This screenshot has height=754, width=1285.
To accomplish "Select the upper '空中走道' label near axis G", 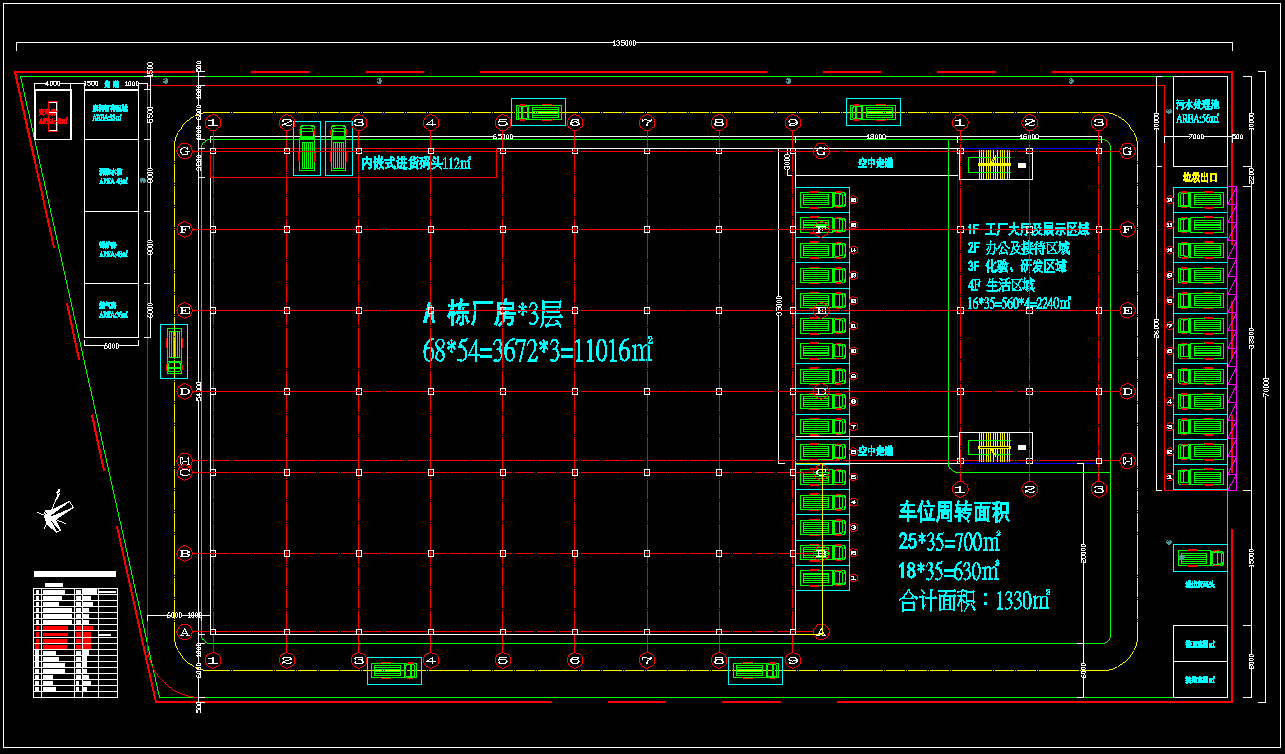I will pyautogui.click(x=876, y=162).
